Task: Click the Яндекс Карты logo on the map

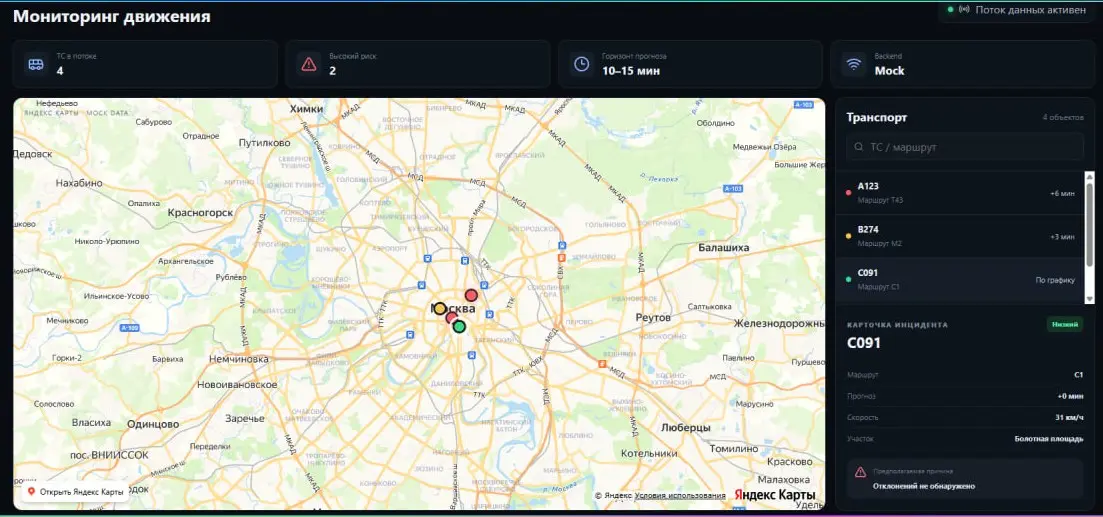Action: [x=774, y=494]
